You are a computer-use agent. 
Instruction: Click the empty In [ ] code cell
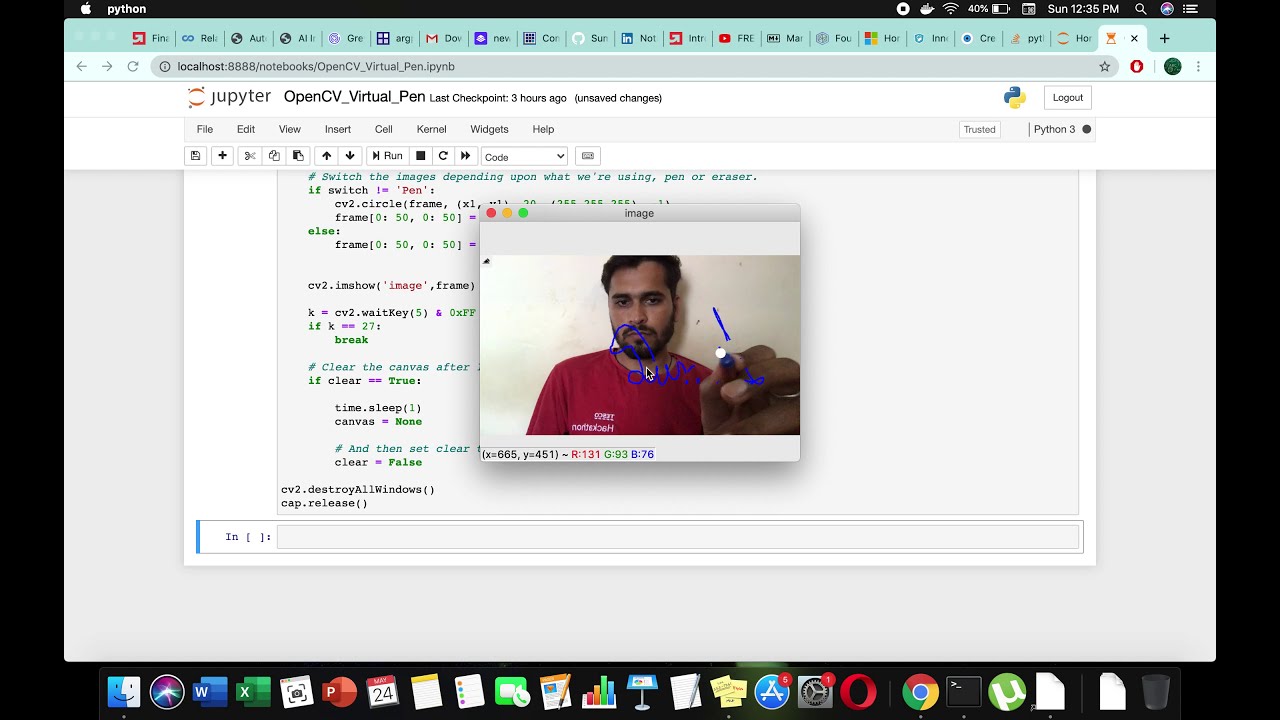coord(678,537)
